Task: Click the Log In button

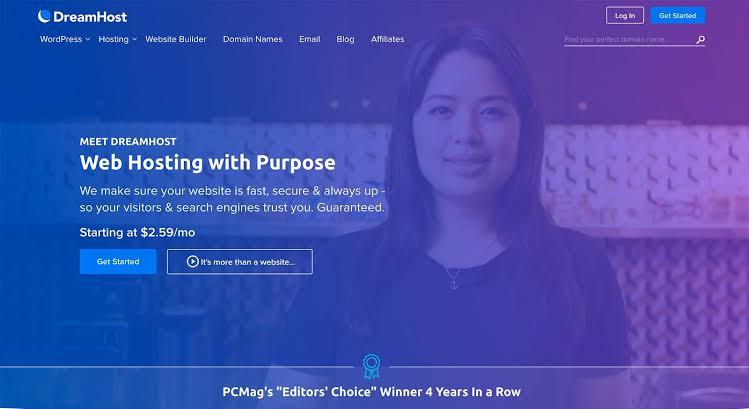Action: point(625,15)
